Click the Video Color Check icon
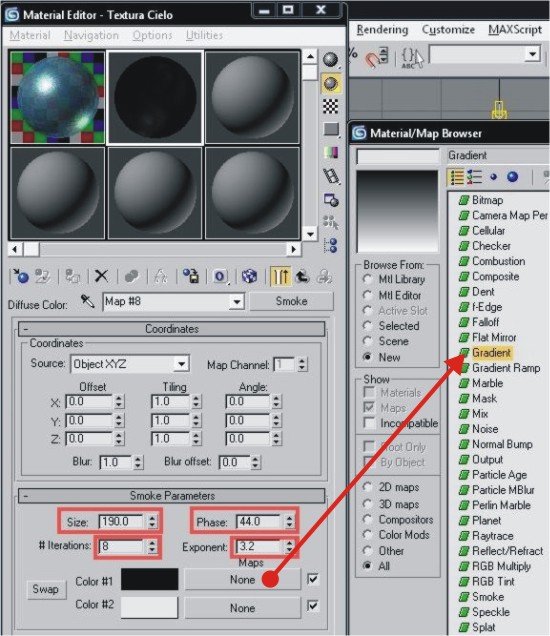Image resolution: width=550 pixels, height=636 pixels. point(331,153)
